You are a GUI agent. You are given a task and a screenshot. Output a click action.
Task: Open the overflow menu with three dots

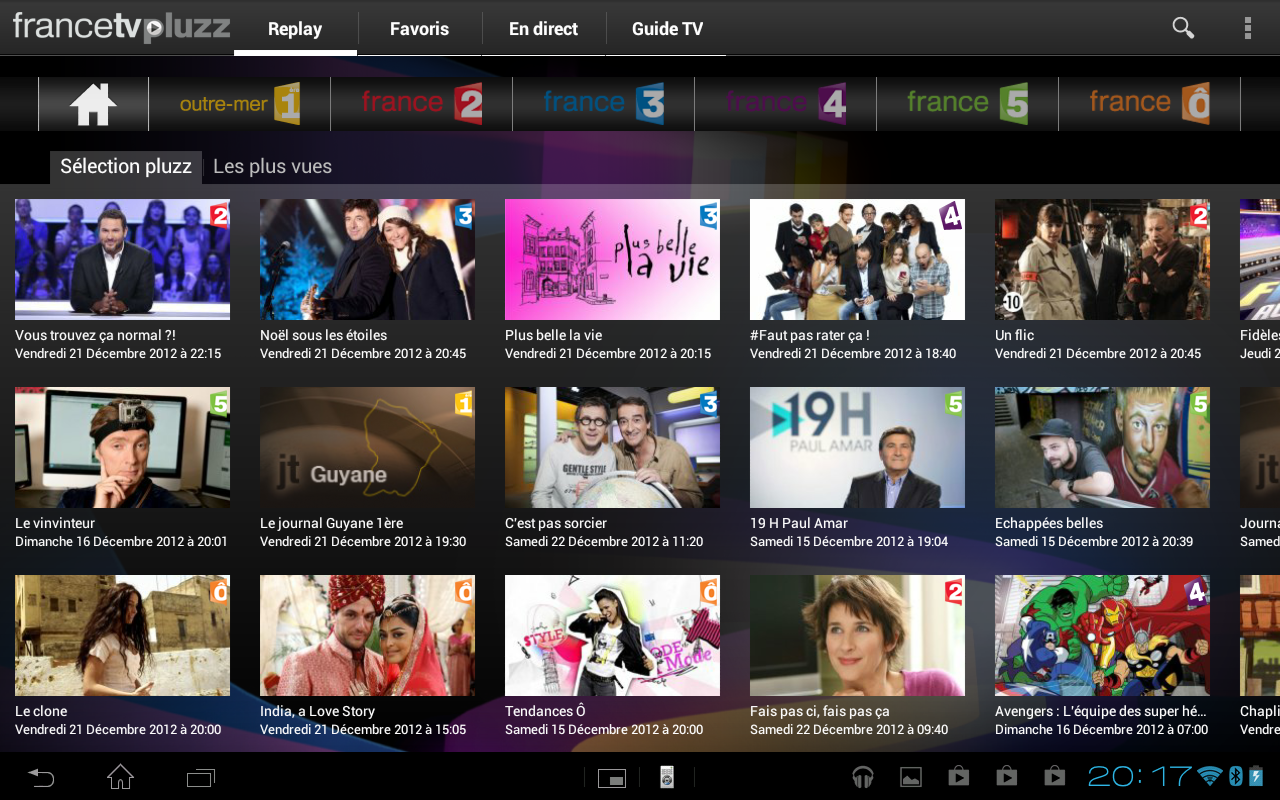click(1247, 28)
